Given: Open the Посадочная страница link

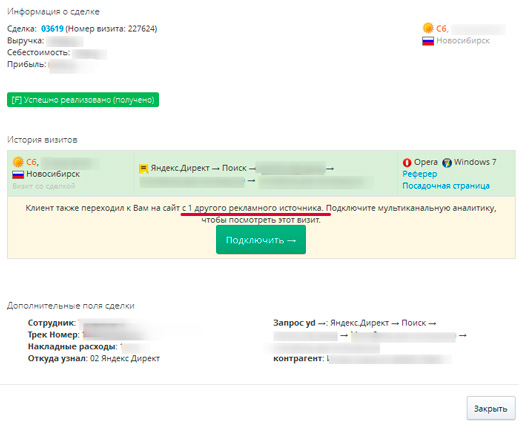Looking at the screenshot, I should tap(446, 186).
